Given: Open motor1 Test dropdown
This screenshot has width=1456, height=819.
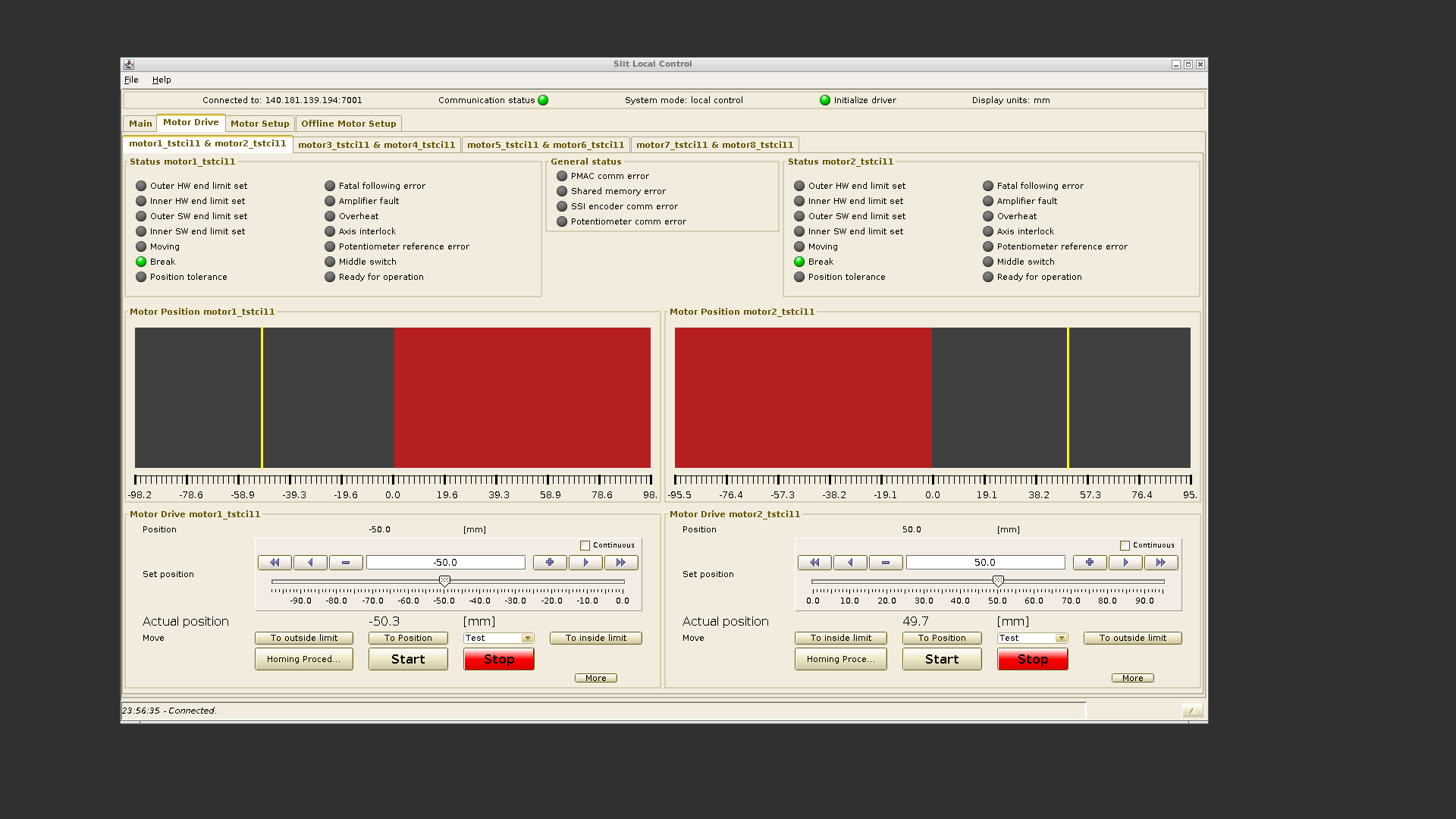Looking at the screenshot, I should (499, 639).
